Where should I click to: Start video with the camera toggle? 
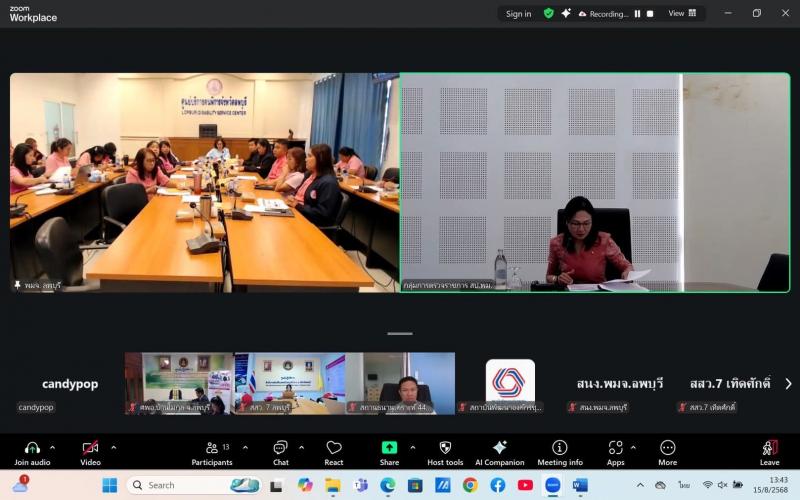click(x=90, y=452)
